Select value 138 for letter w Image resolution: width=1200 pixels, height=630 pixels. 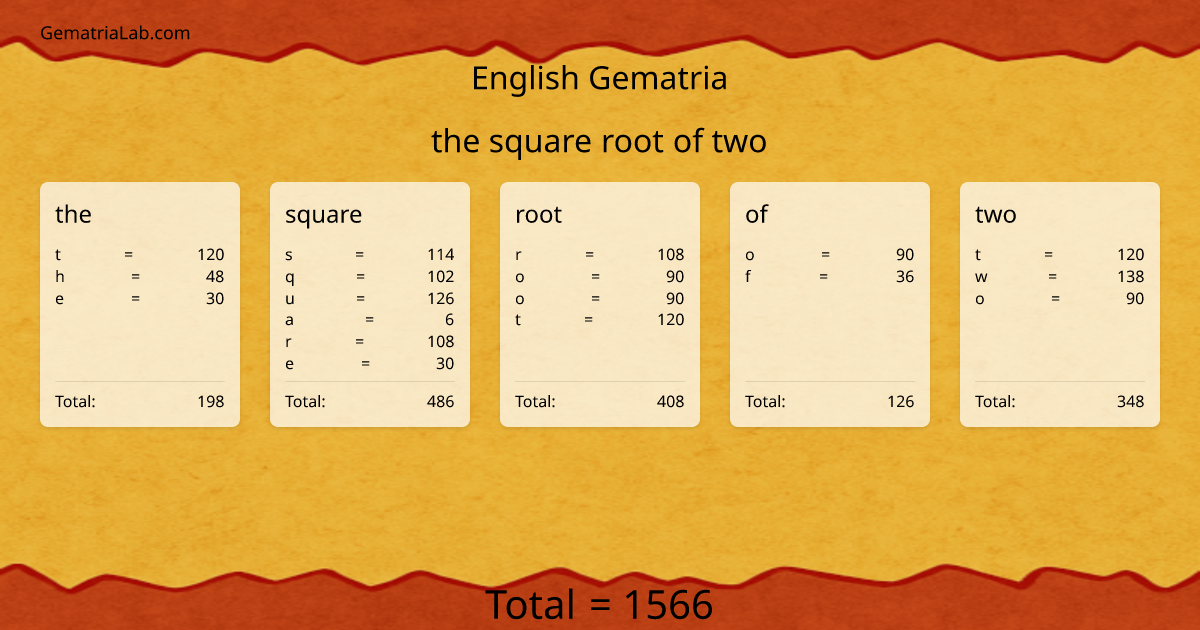[1131, 277]
